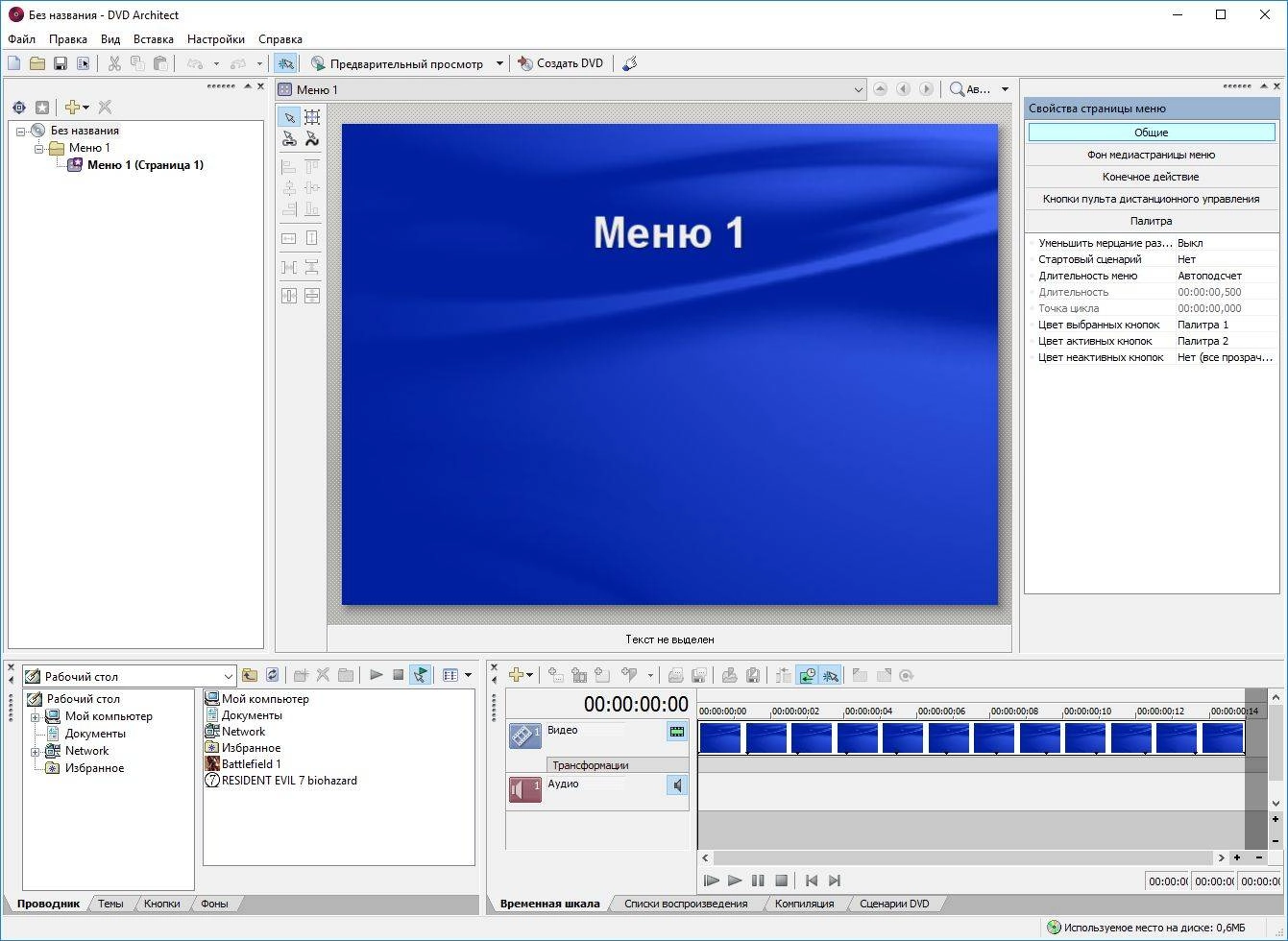
Task: Open the Настройки menu
Action: [x=216, y=39]
